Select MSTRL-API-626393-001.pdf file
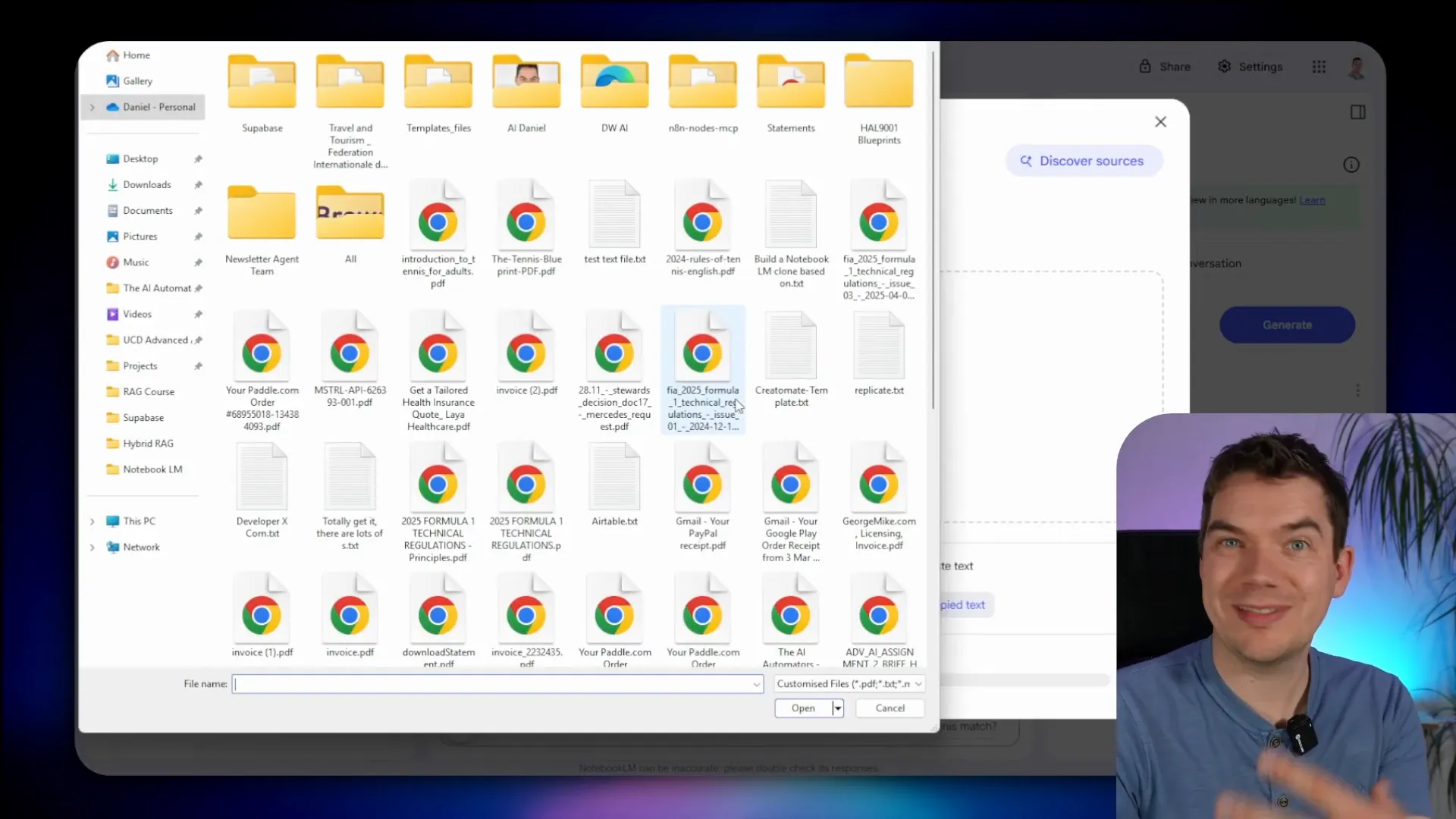 coord(350,360)
